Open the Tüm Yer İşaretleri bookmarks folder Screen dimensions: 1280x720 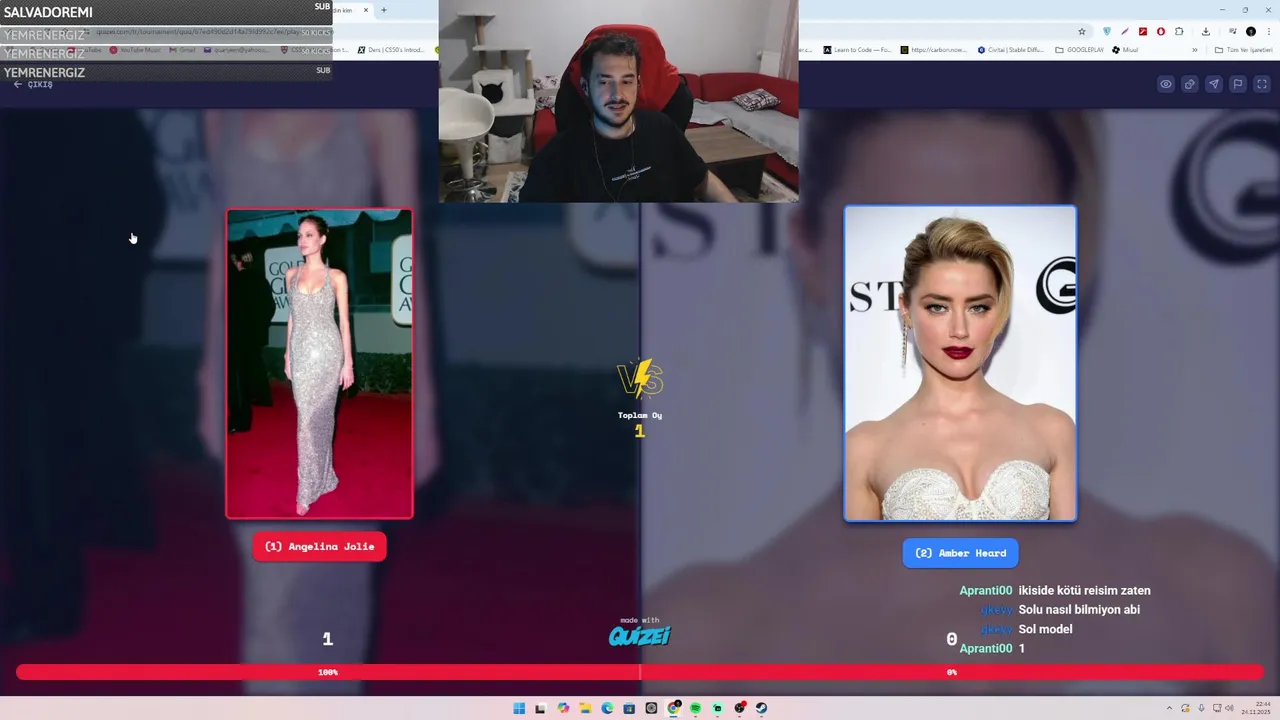[1244, 50]
